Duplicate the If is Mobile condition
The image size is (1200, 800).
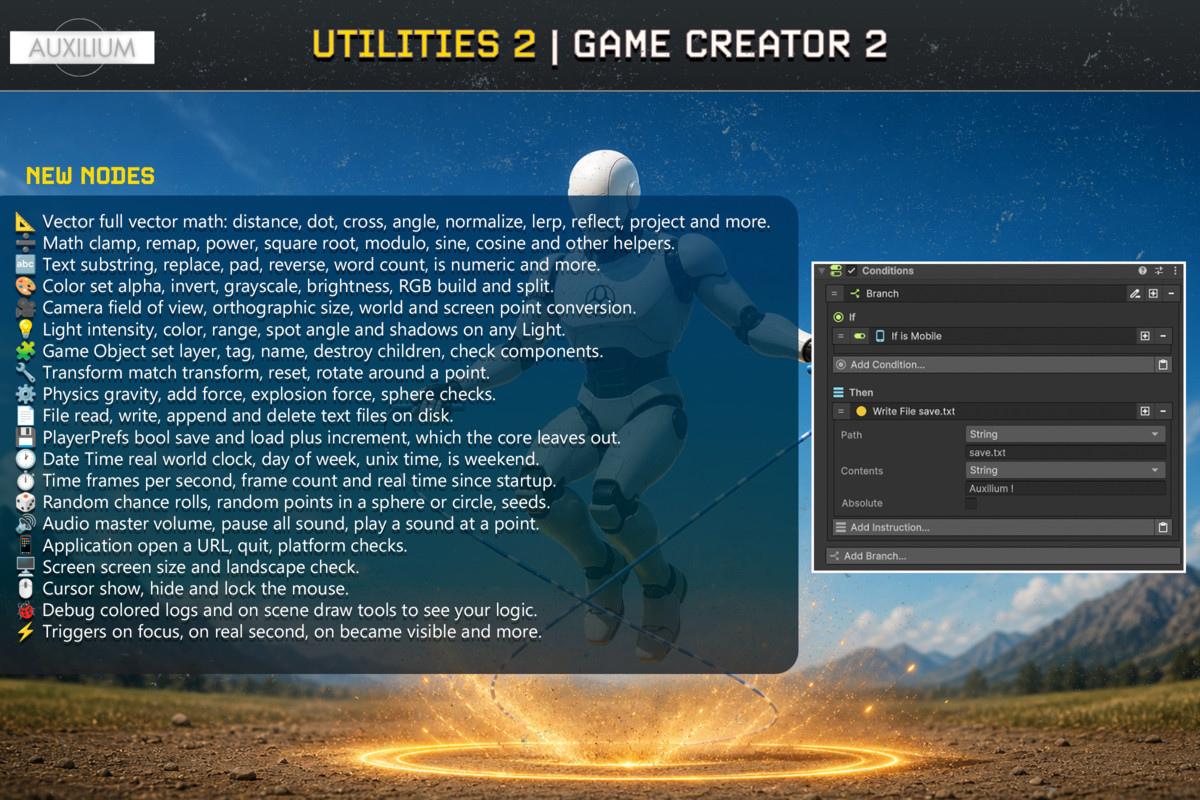(x=1145, y=336)
